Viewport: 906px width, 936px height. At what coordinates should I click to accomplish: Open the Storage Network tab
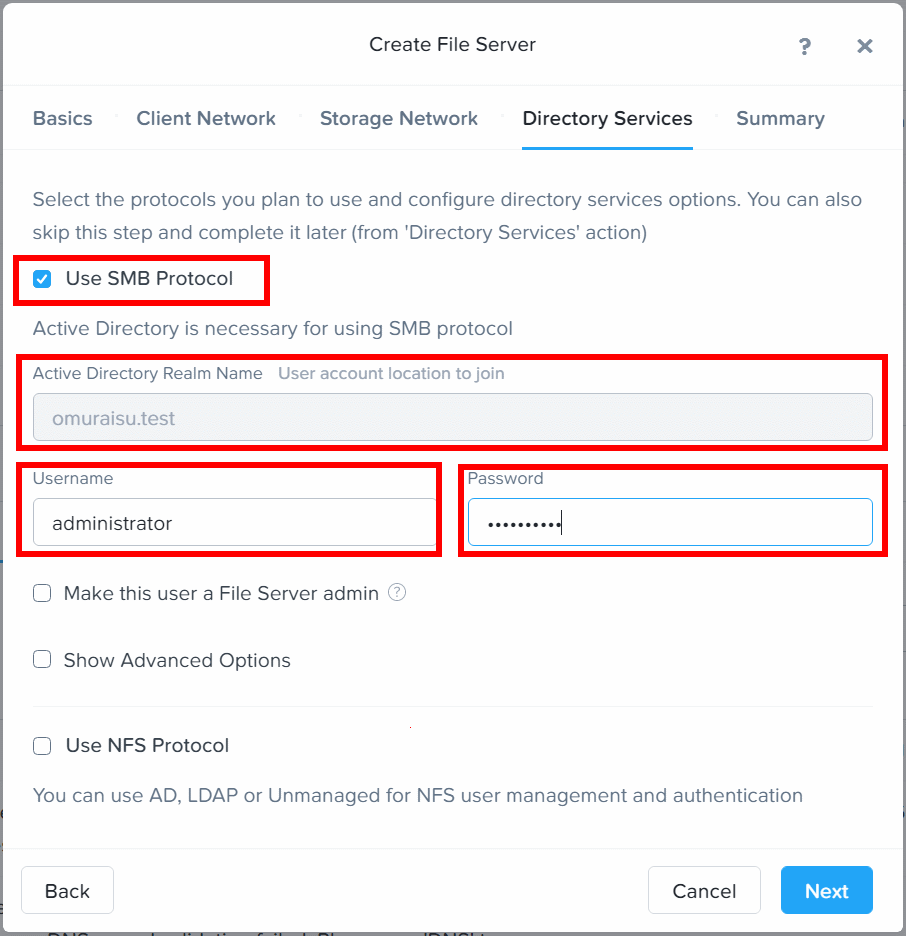[x=399, y=118]
